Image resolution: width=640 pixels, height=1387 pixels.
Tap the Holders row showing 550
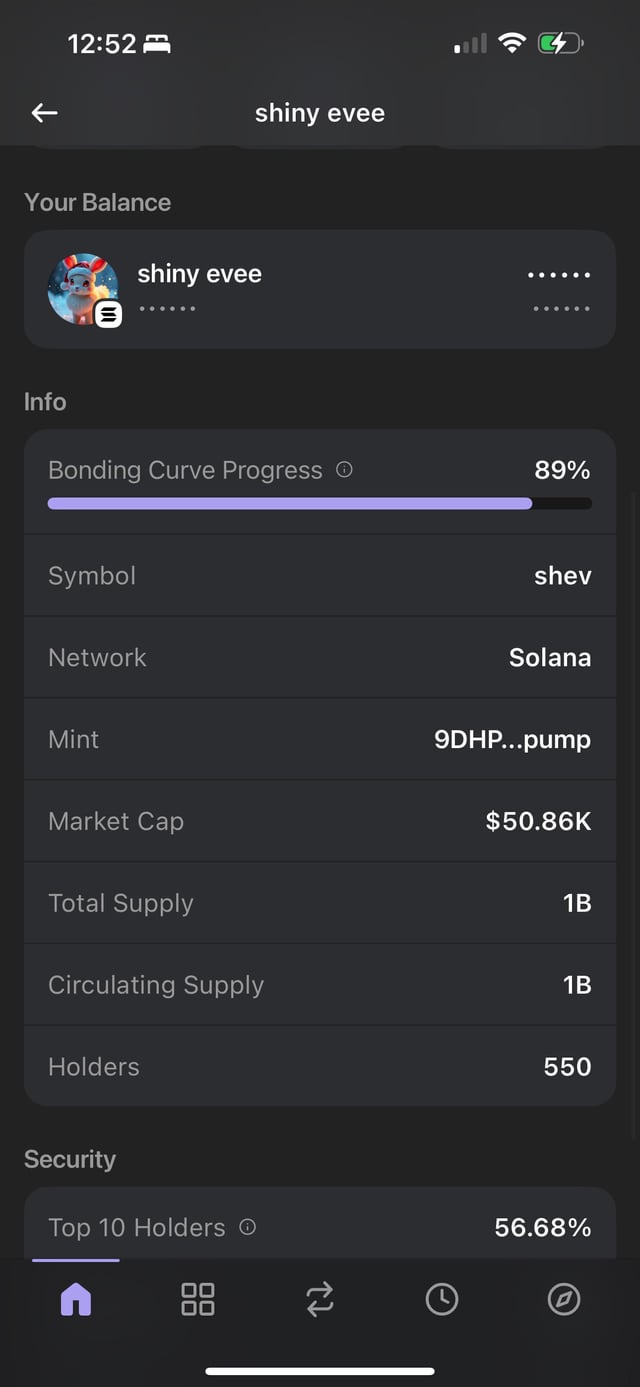[320, 1067]
